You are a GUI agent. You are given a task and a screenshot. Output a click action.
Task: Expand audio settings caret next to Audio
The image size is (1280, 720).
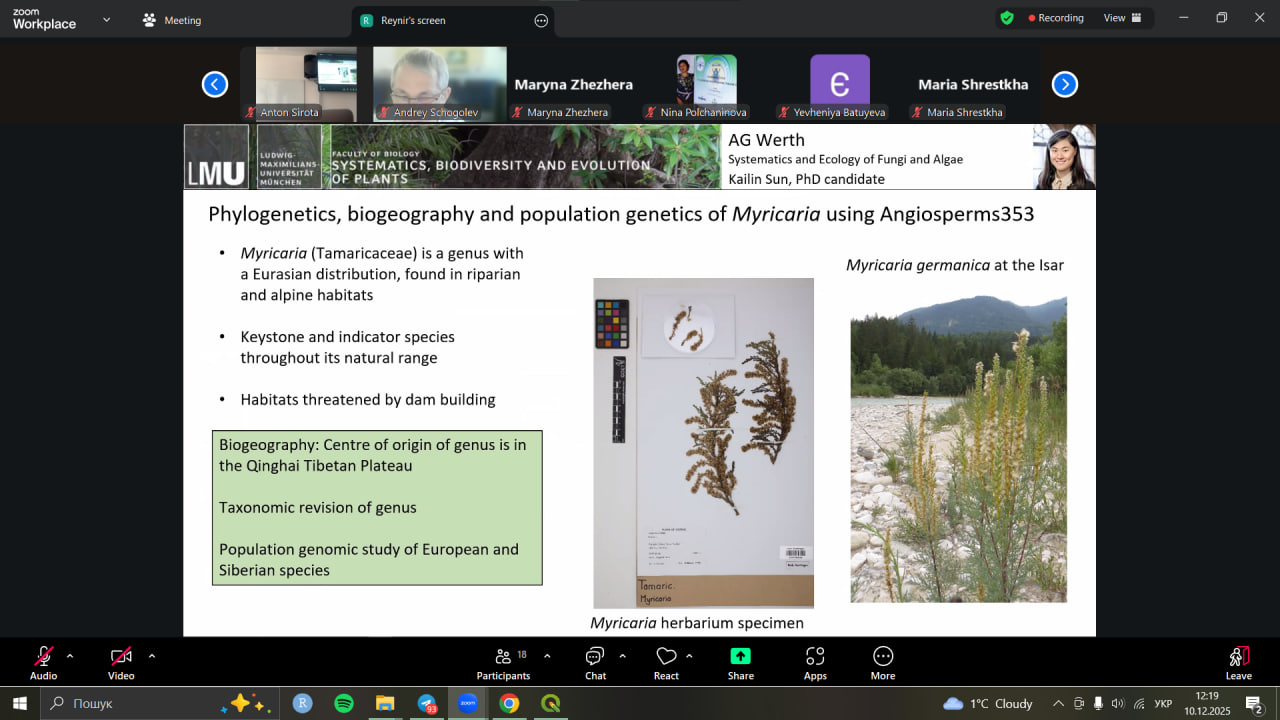tap(70, 656)
